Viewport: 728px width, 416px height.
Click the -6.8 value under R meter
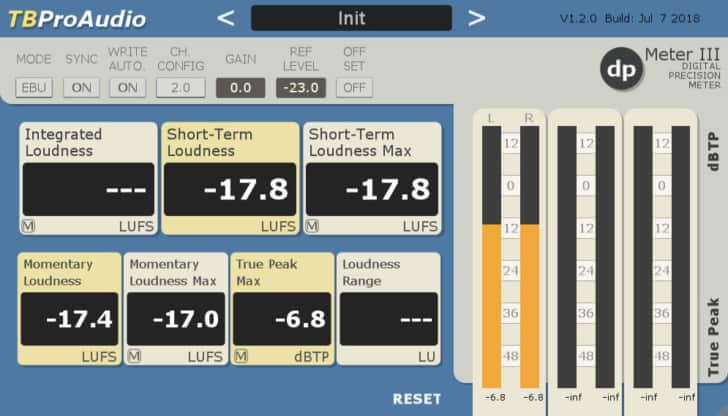(533, 397)
